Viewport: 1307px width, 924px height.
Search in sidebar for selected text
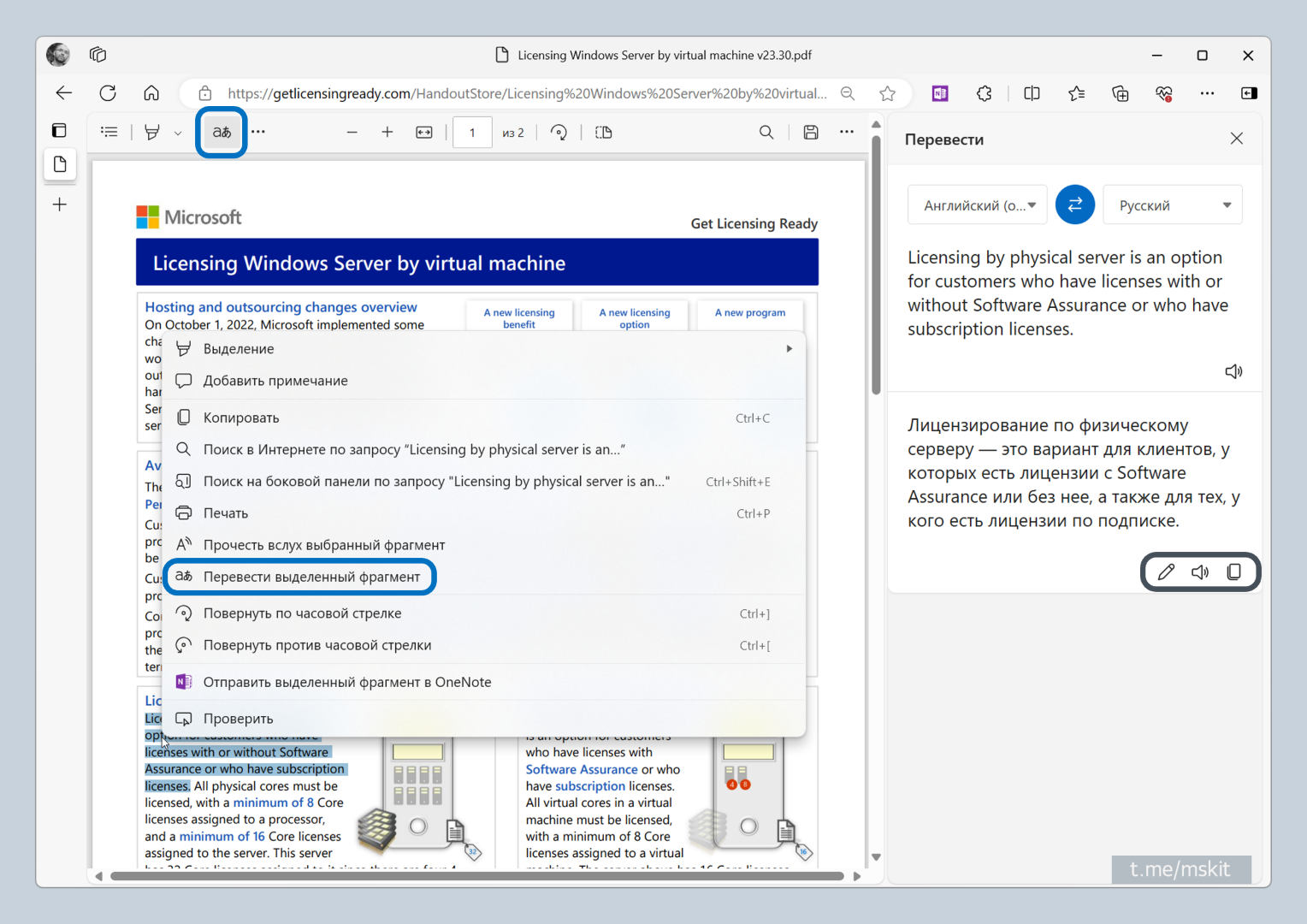click(x=484, y=482)
